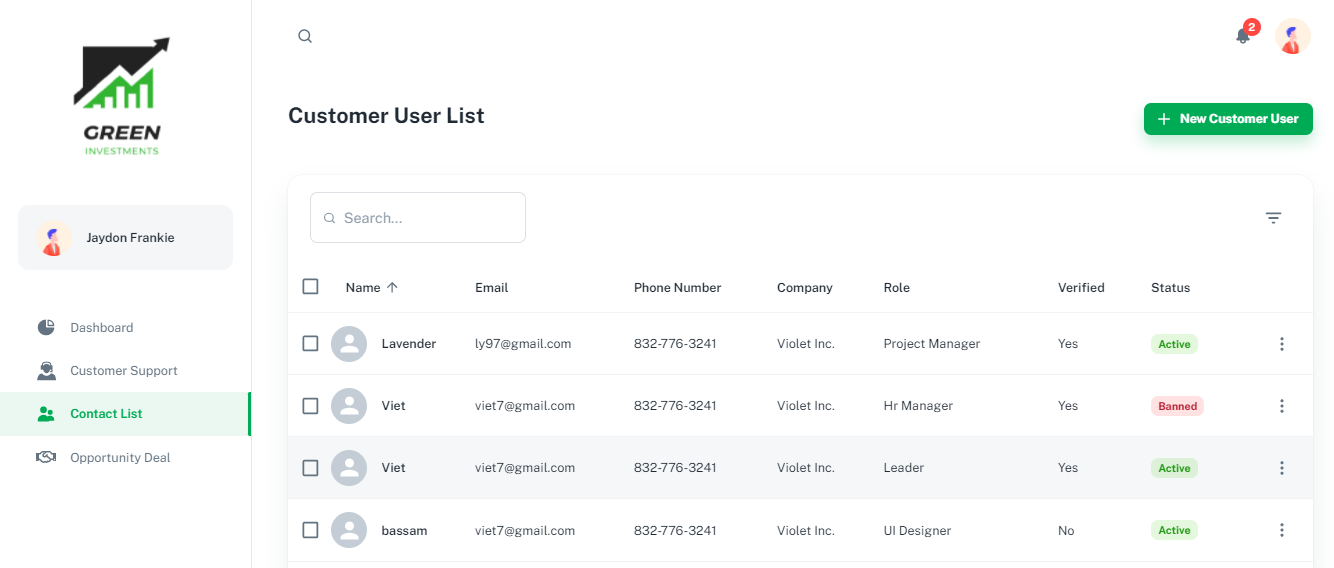Click the Banned status badge
The image size is (1334, 568).
(x=1177, y=406)
